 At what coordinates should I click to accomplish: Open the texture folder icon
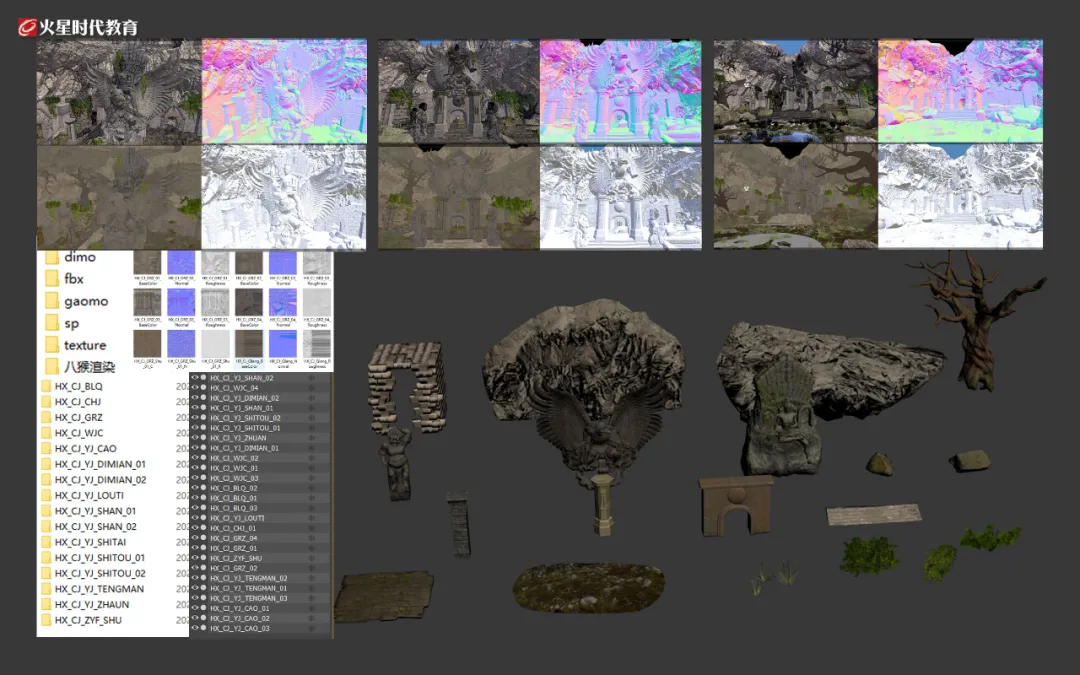click(51, 345)
